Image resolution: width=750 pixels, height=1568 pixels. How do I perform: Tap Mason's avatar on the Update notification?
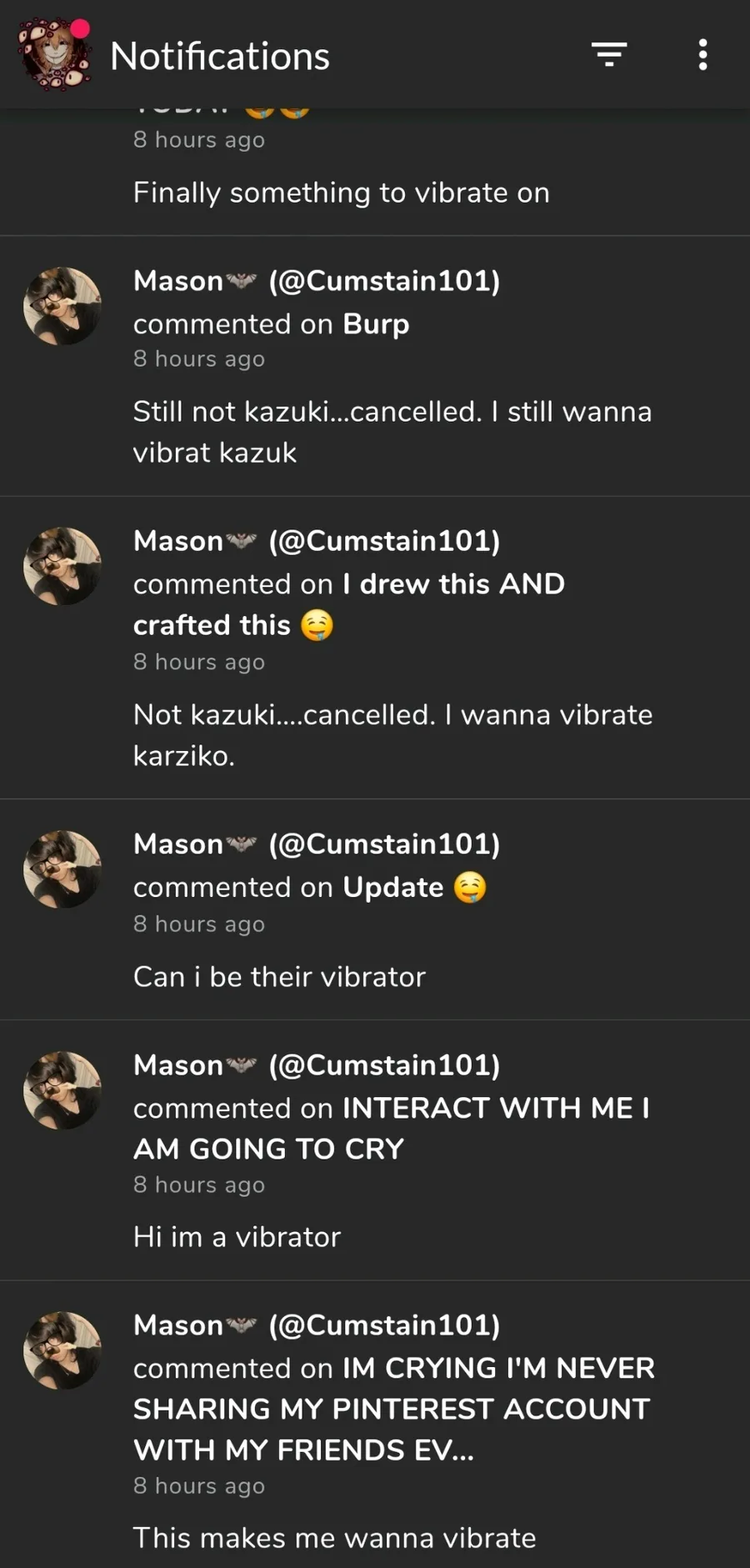62,869
